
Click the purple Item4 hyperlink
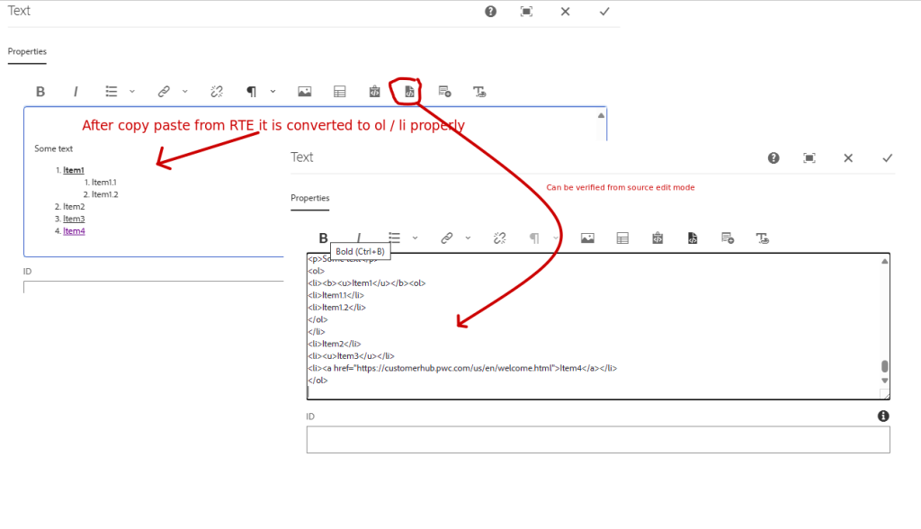coord(74,231)
